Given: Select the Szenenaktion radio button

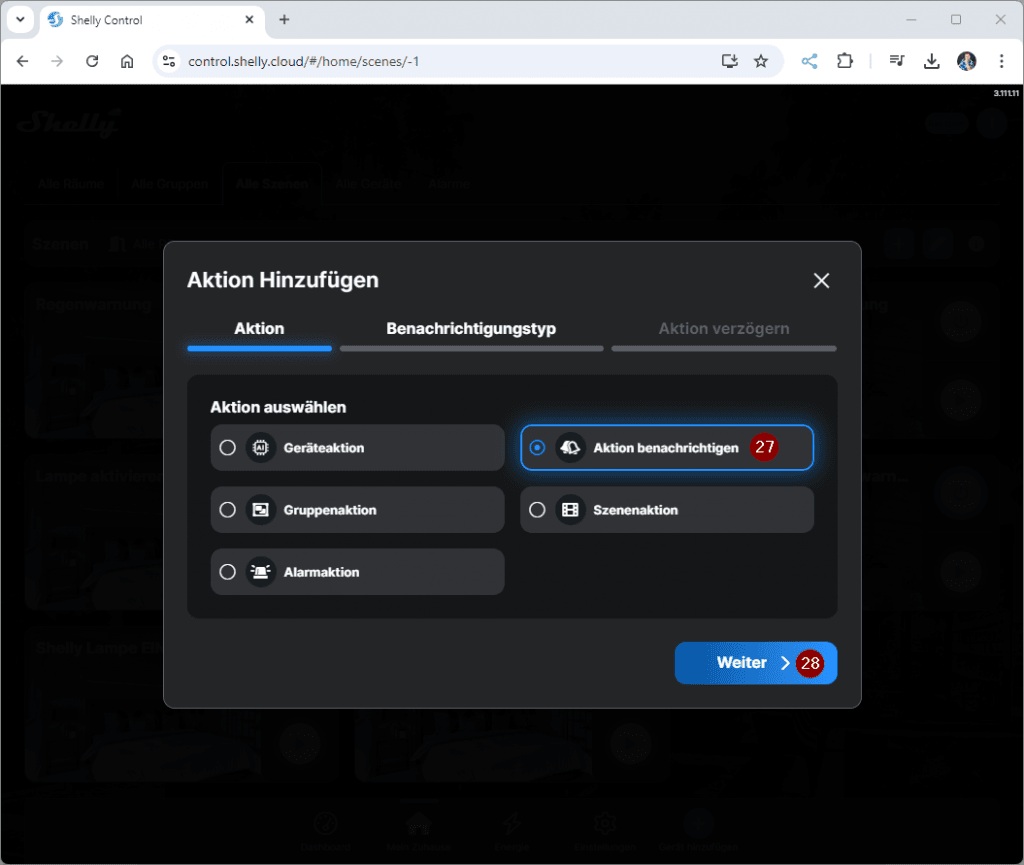Looking at the screenshot, I should point(537,510).
